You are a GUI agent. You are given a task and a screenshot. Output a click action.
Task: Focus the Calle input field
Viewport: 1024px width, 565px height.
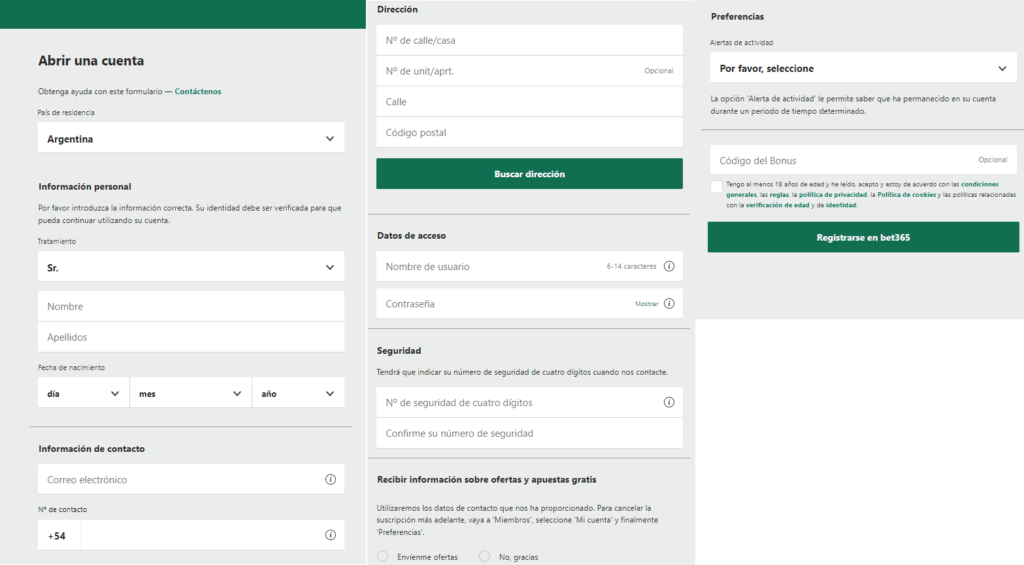pyautogui.click(x=530, y=102)
